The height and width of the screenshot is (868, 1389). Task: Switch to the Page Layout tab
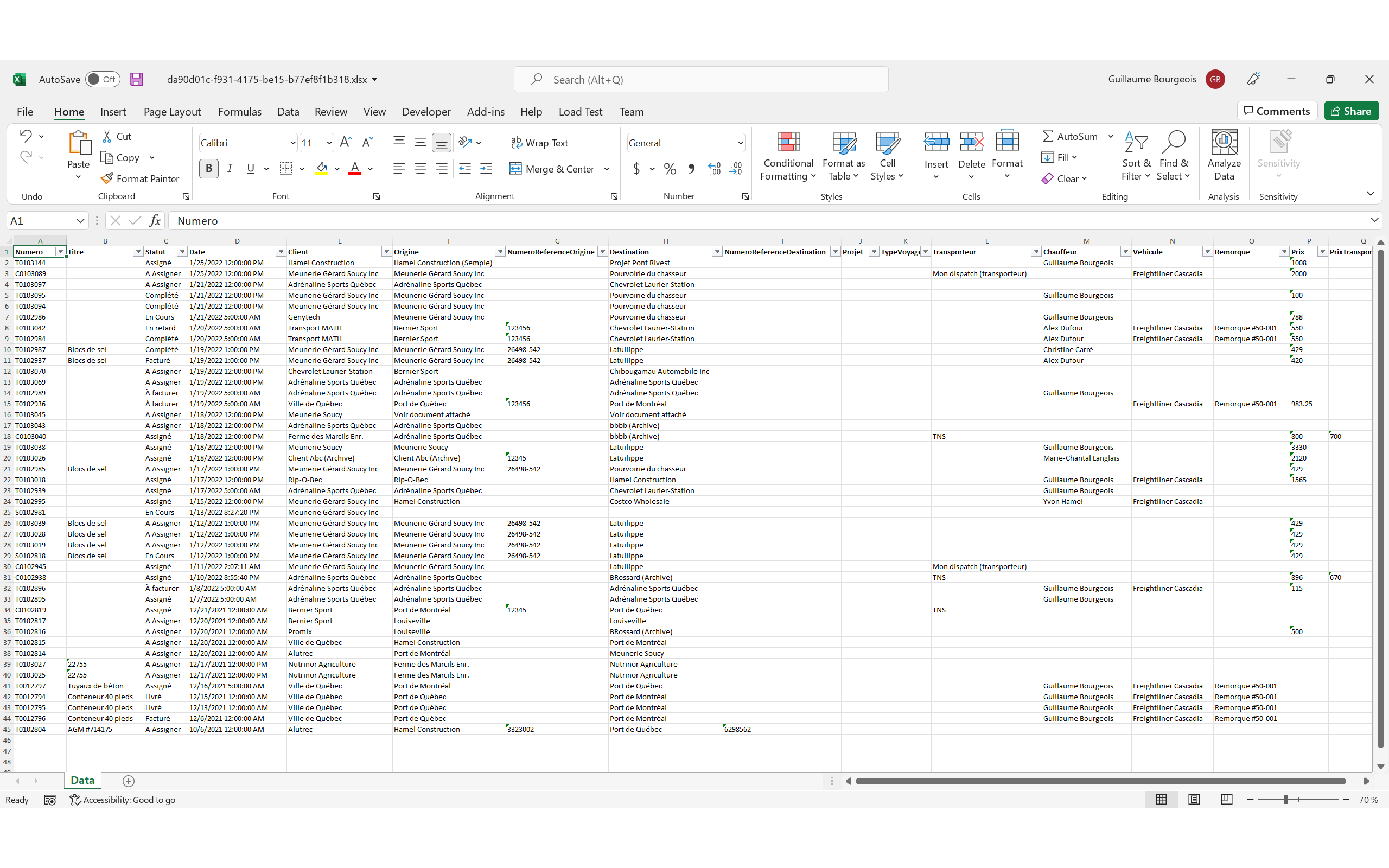click(172, 111)
